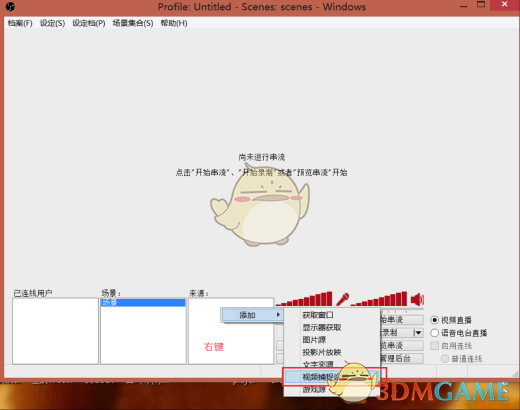The height and width of the screenshot is (410, 520).
Task: Adjust the speaker volume bar level
Action: point(379,299)
